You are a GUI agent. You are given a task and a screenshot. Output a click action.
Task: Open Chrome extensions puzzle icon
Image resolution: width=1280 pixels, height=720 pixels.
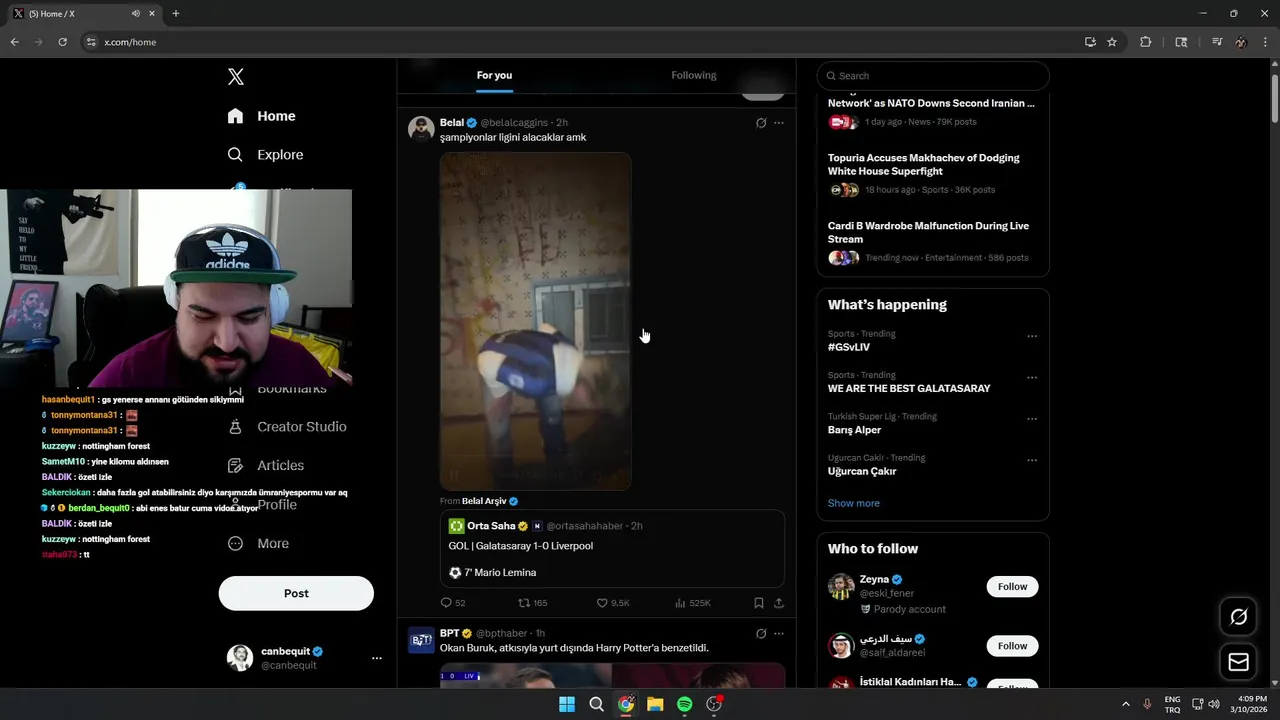(1146, 42)
